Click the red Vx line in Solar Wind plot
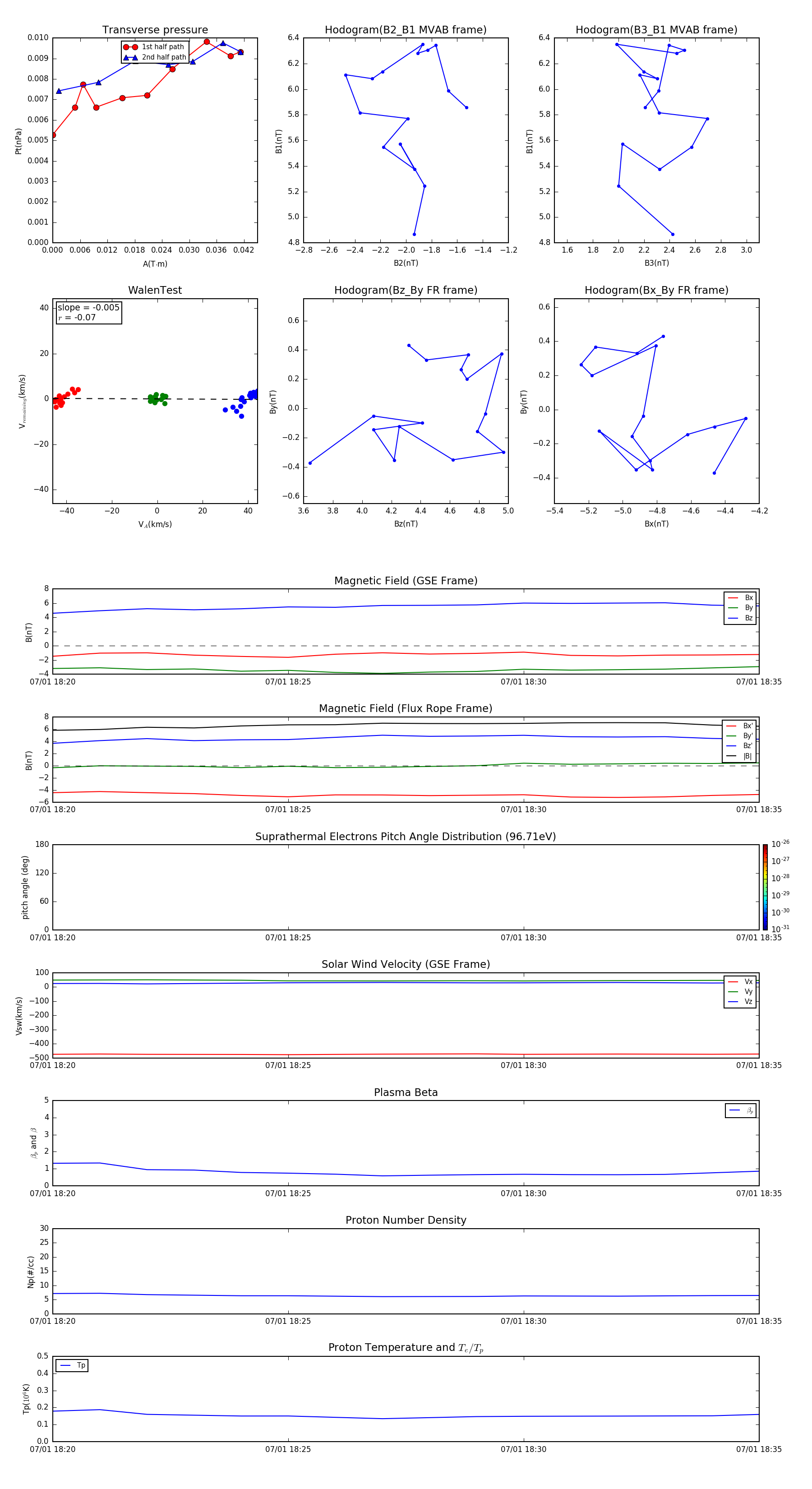This screenshot has height=1489, width=812. coord(406,1054)
